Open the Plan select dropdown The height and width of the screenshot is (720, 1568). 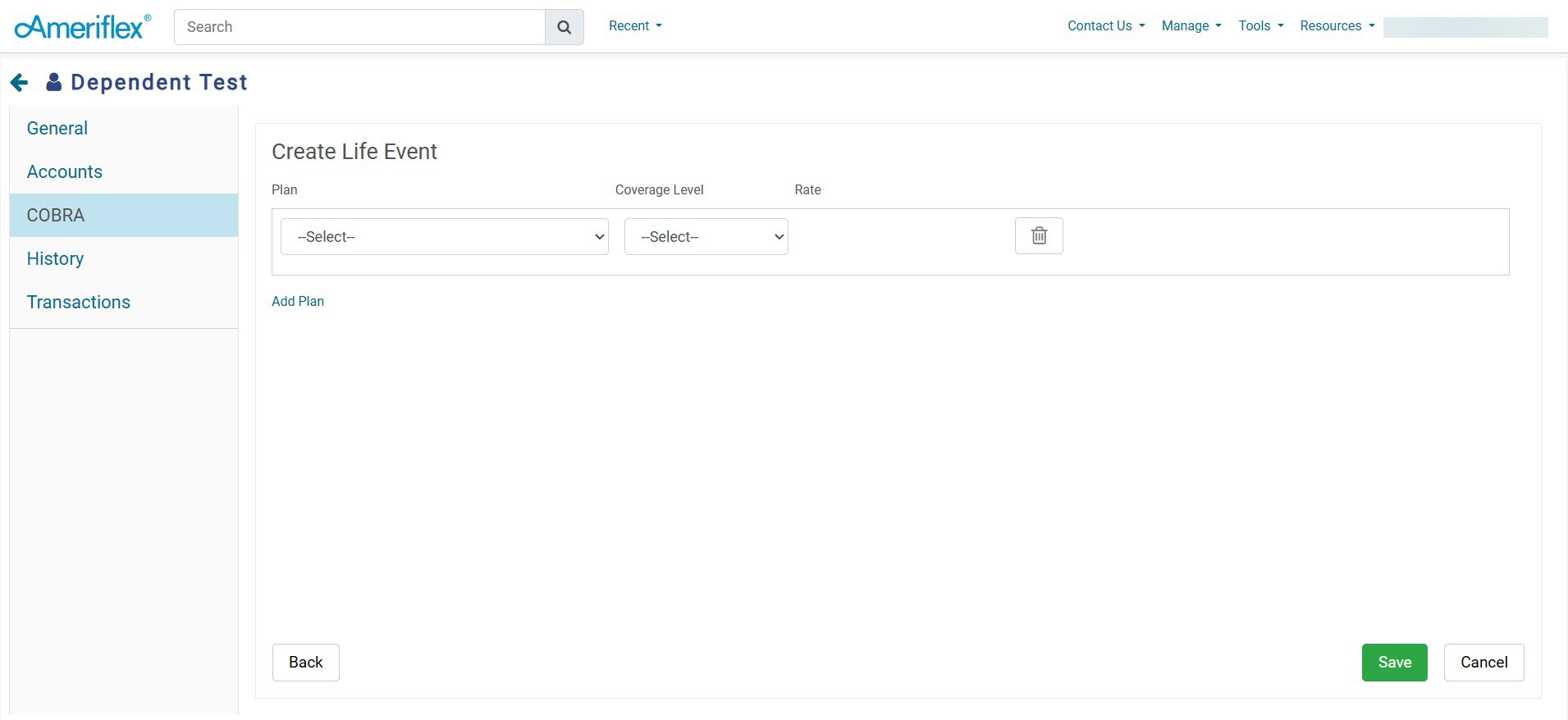point(444,237)
